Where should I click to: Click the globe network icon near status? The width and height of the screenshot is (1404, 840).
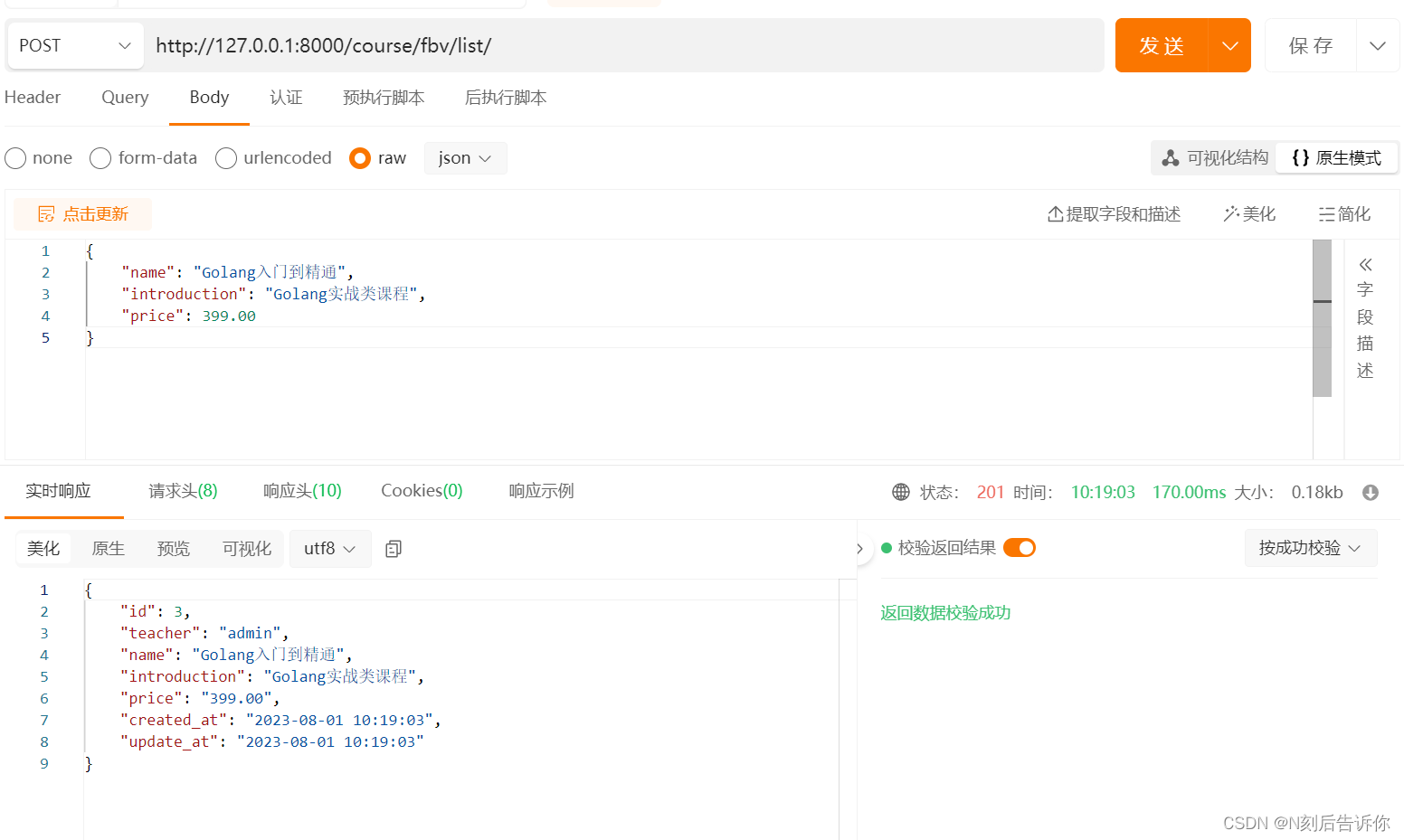point(901,492)
